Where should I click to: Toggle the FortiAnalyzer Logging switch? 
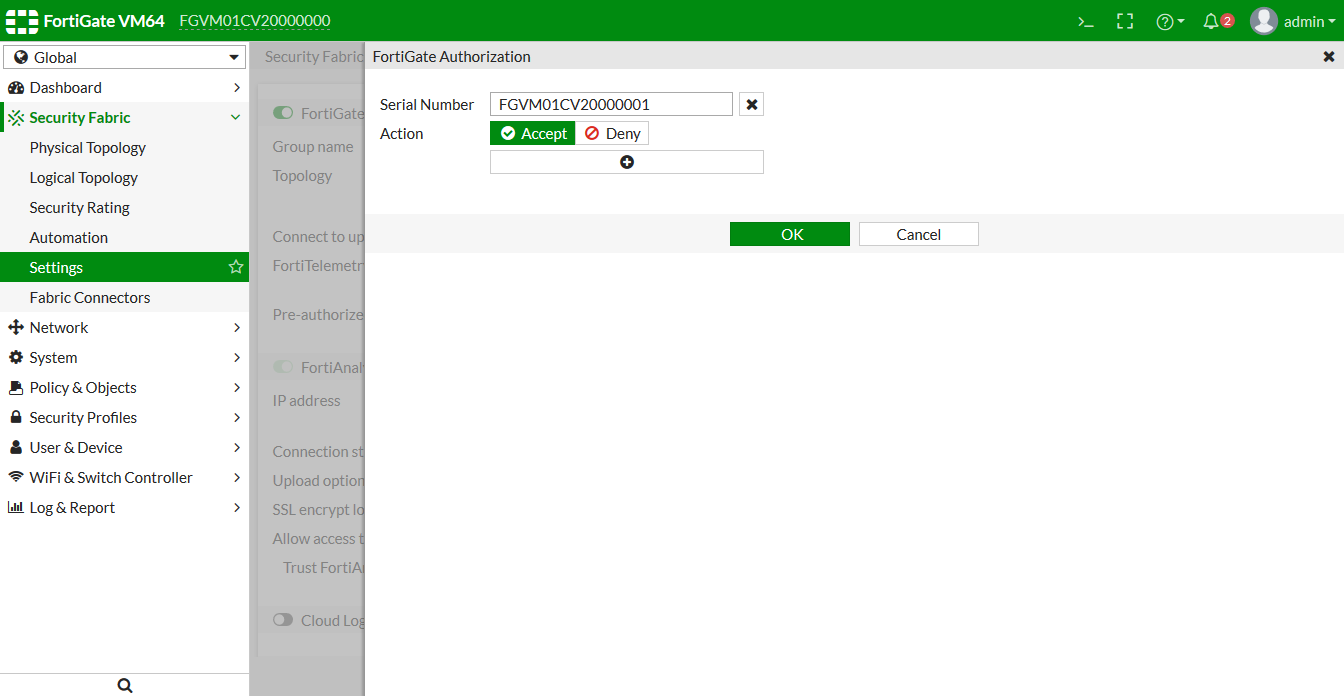[283, 367]
